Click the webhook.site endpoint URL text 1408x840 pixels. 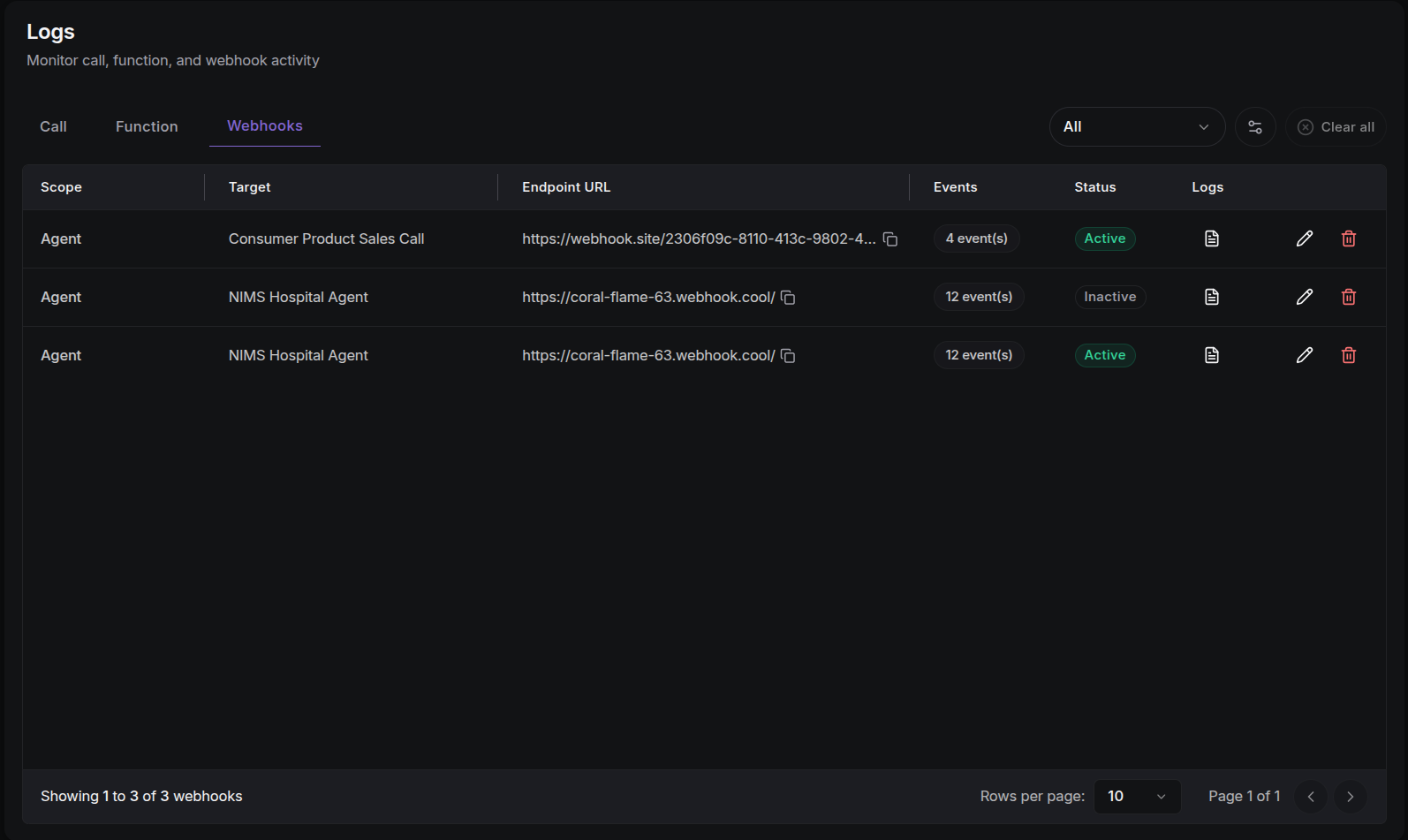pos(699,238)
